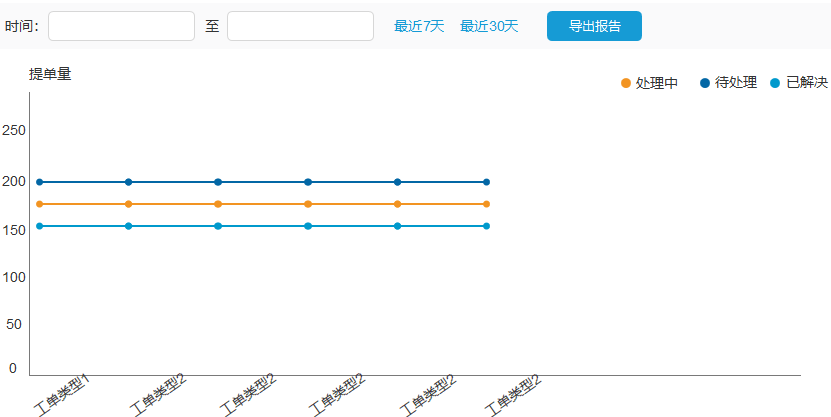Screen dimensions: 831x417
Task: Click the 工单类型1 x-axis label
Action: 62,396
